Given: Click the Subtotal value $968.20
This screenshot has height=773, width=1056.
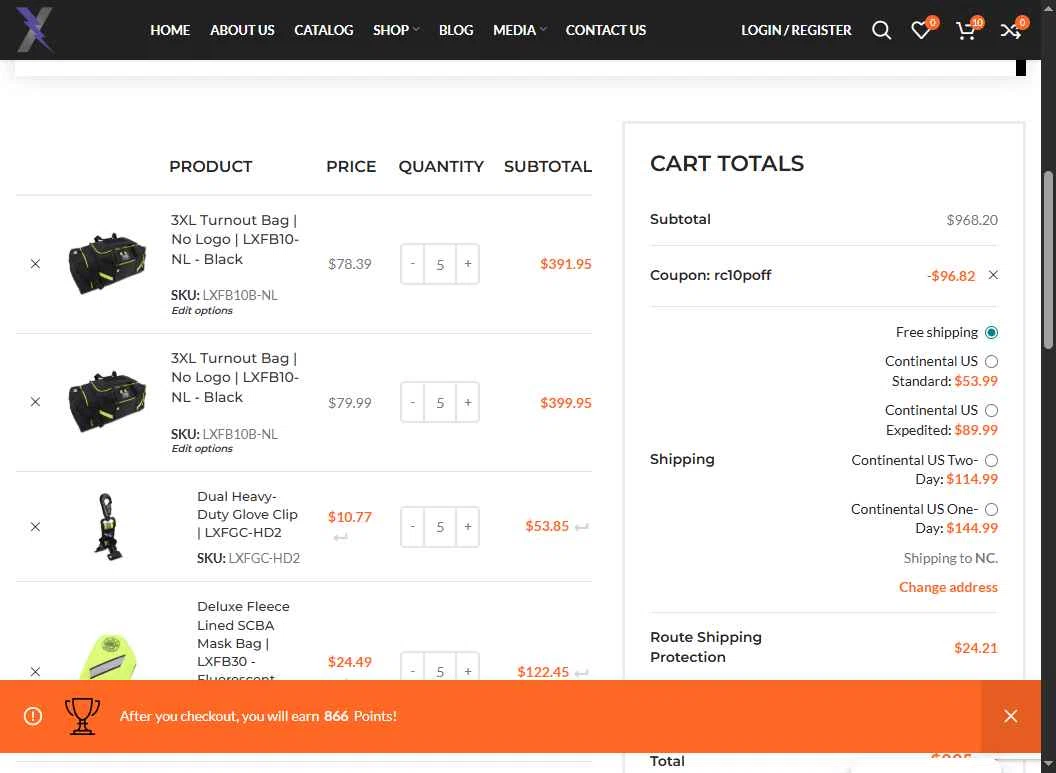Looking at the screenshot, I should [x=972, y=220].
